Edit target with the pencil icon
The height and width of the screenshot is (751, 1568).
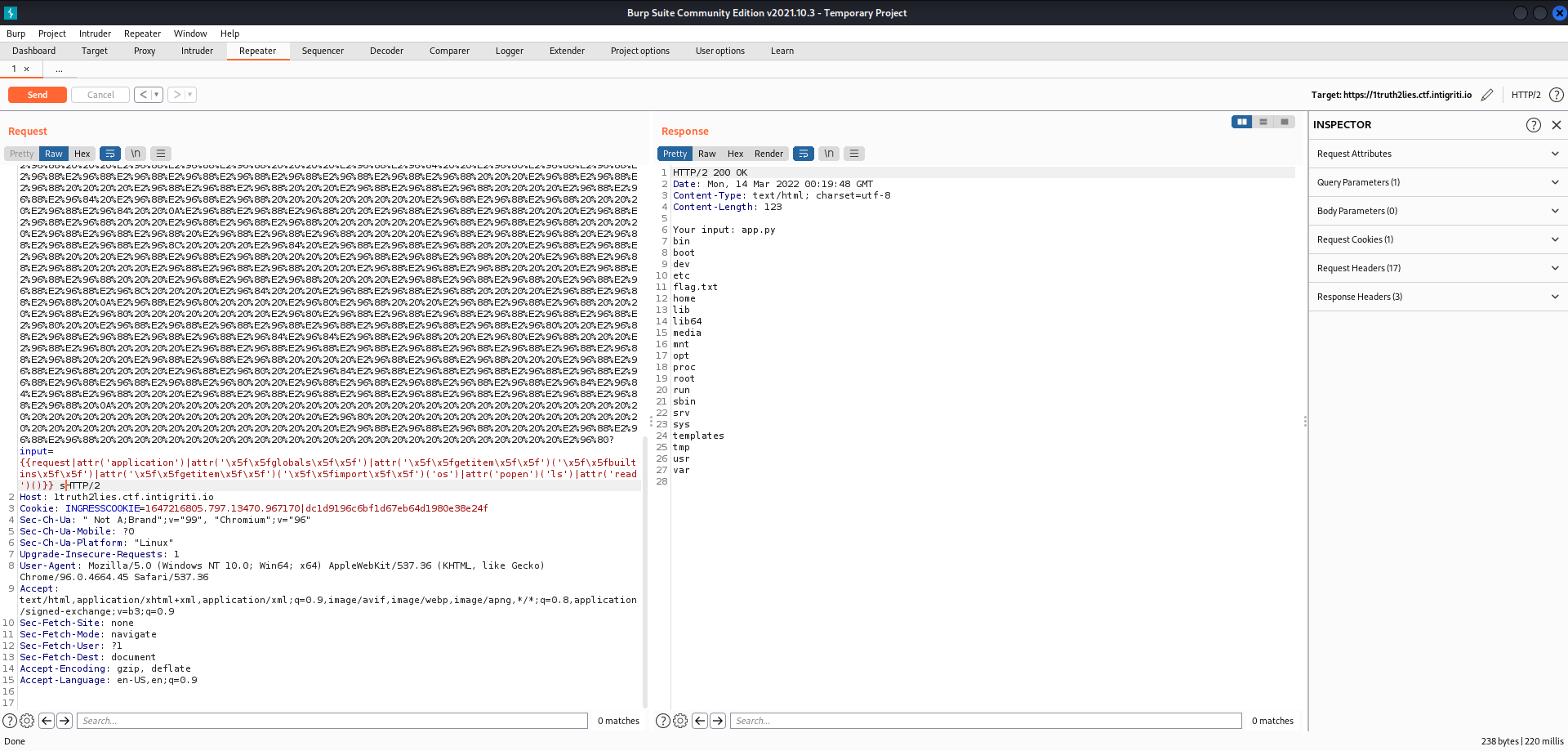point(1487,95)
